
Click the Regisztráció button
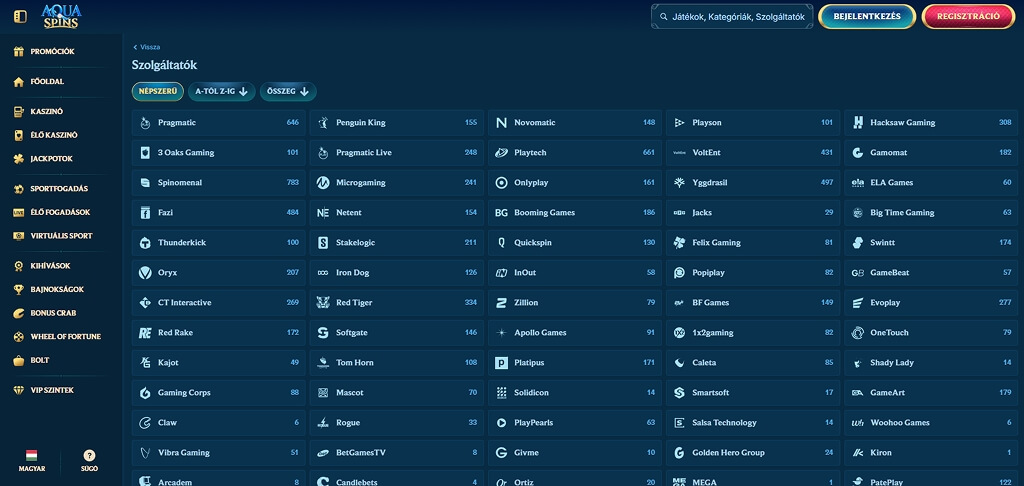tap(968, 16)
